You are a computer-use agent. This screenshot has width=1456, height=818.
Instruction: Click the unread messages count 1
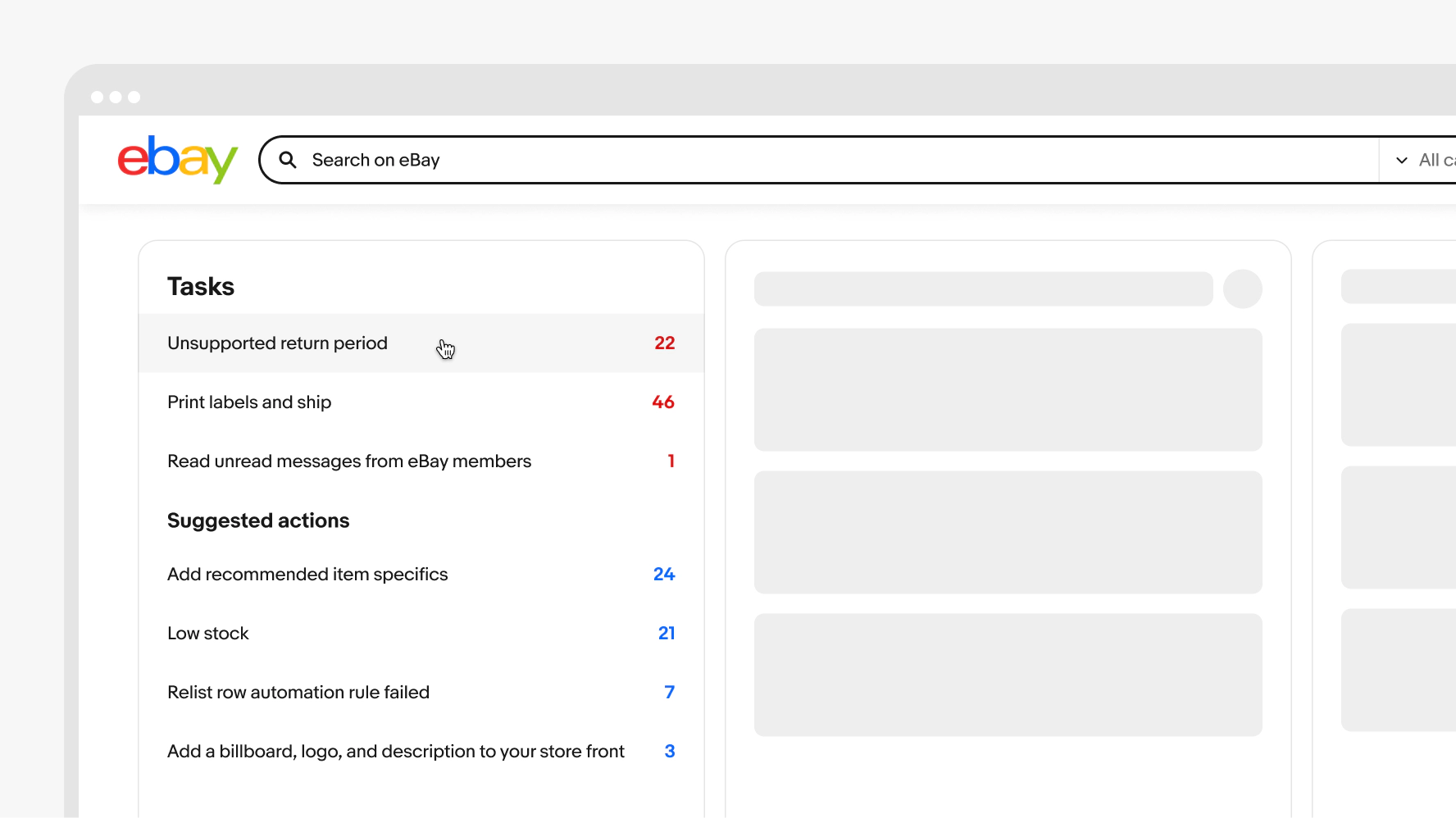(x=671, y=461)
